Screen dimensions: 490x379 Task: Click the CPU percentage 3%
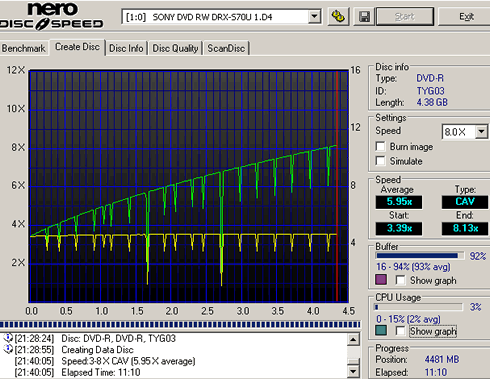(476, 307)
